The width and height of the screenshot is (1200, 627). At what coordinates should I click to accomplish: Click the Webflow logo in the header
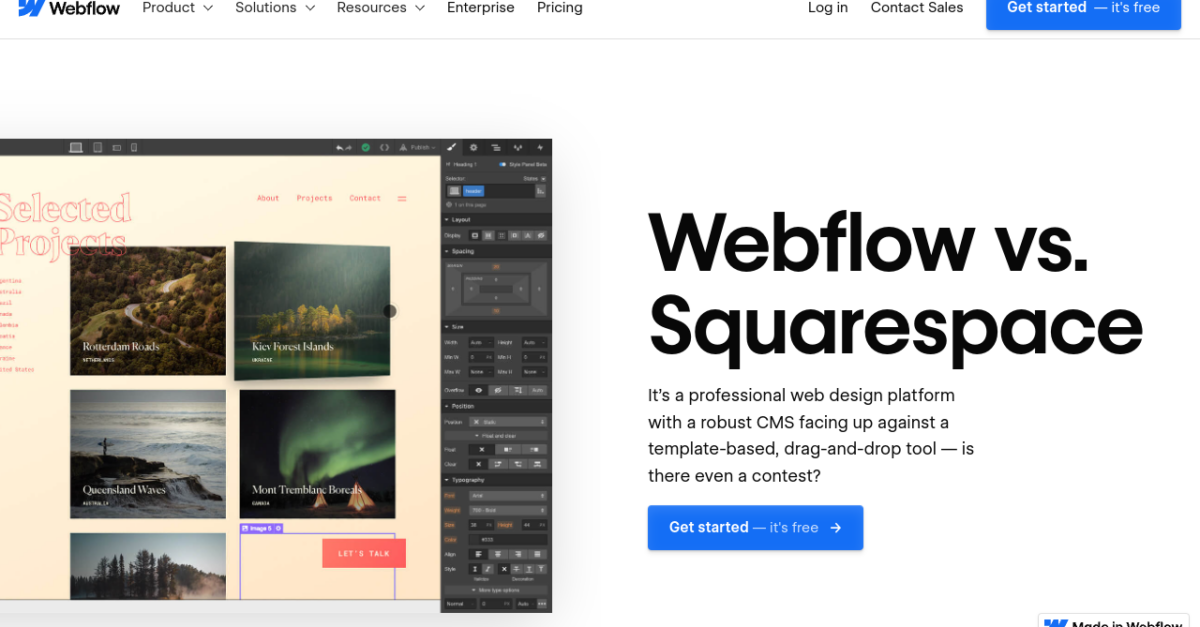click(69, 8)
